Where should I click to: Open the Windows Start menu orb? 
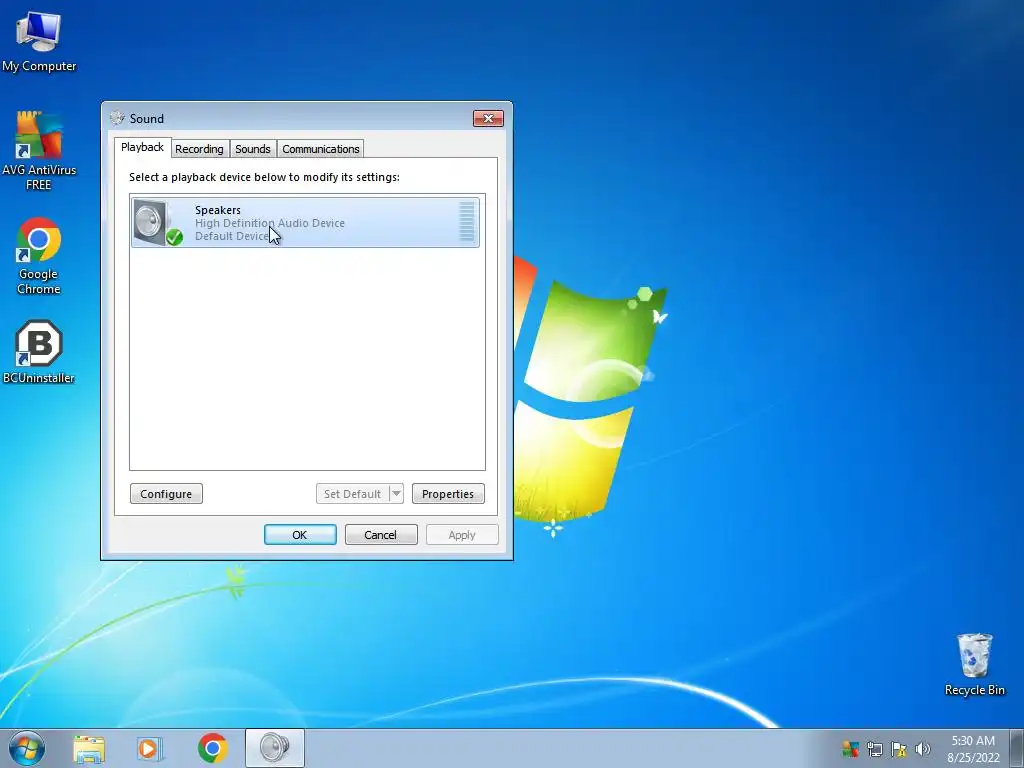(x=27, y=748)
